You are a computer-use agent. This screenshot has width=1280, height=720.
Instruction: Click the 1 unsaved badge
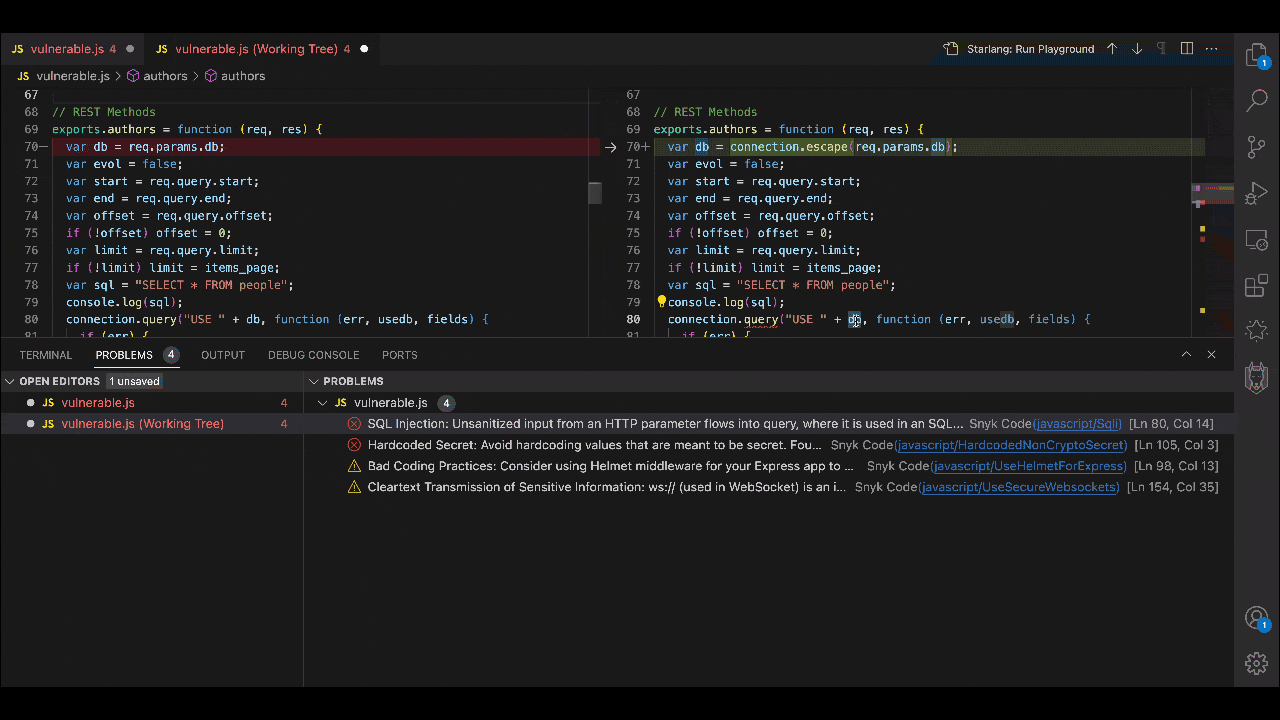(133, 381)
